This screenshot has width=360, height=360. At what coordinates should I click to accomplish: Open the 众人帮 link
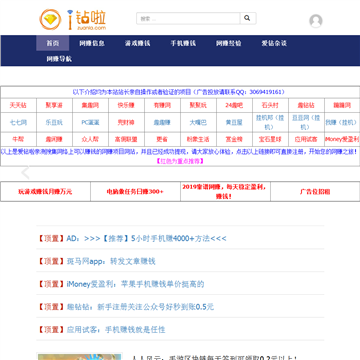(90, 139)
